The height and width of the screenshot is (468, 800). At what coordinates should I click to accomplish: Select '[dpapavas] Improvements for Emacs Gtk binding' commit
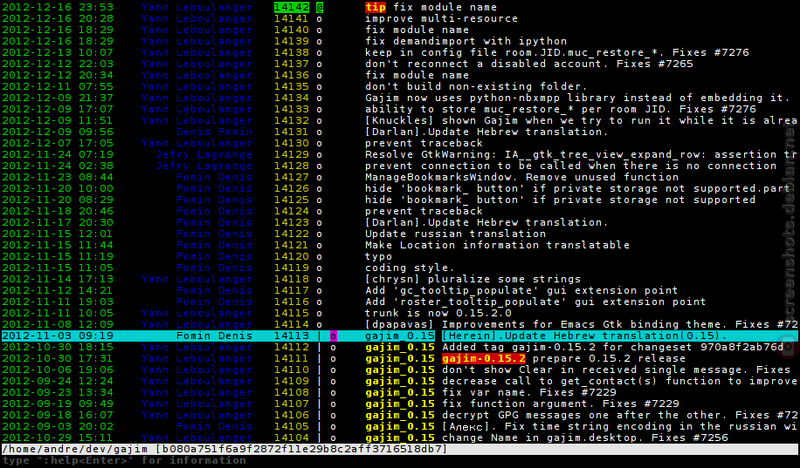coord(581,324)
